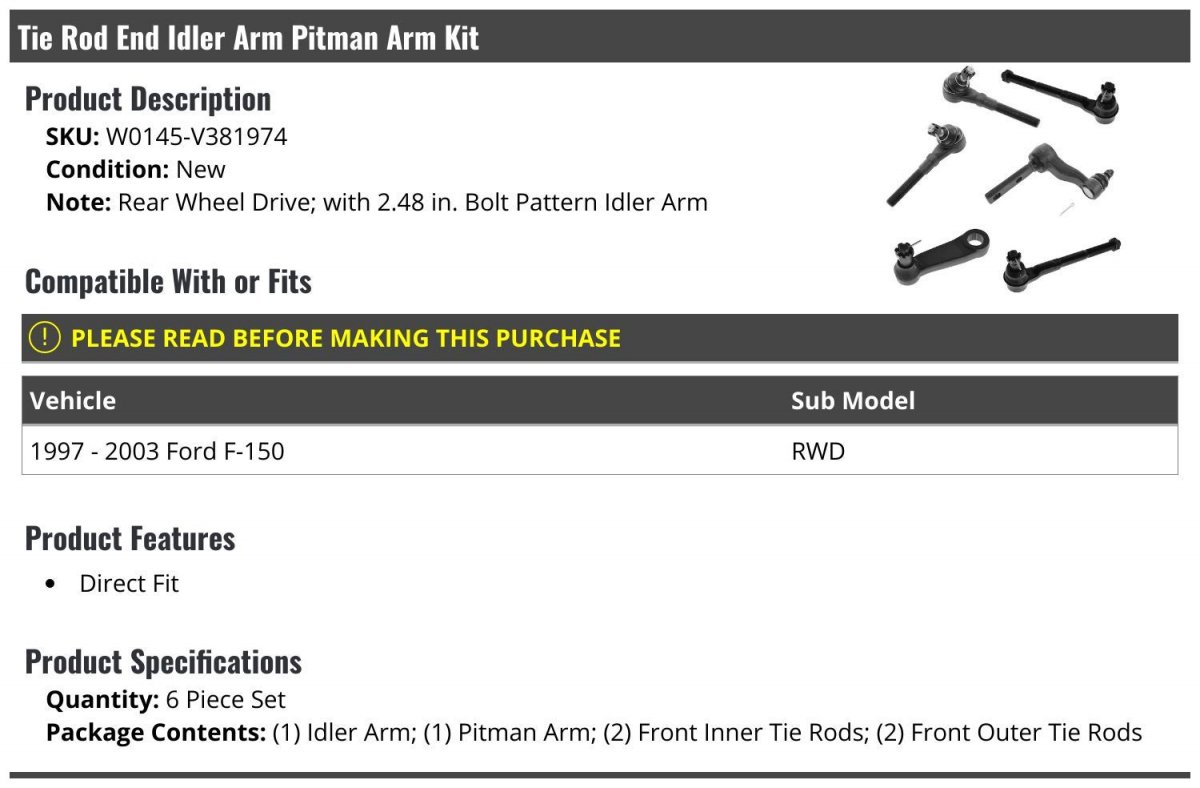Click the Vehicle column header
The image size is (1200, 788).
[73, 401]
